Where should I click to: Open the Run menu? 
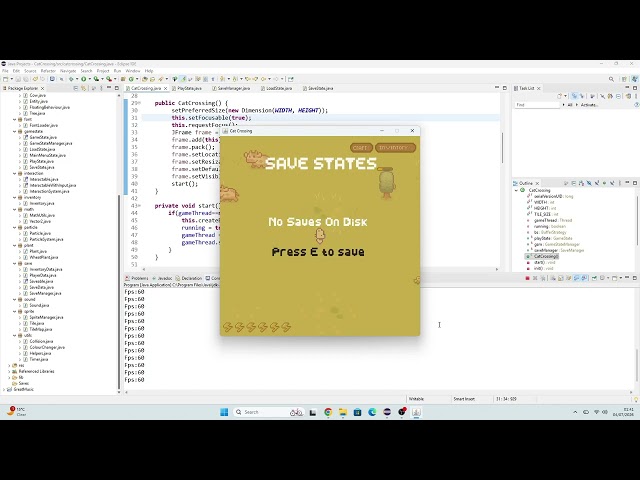(118, 71)
